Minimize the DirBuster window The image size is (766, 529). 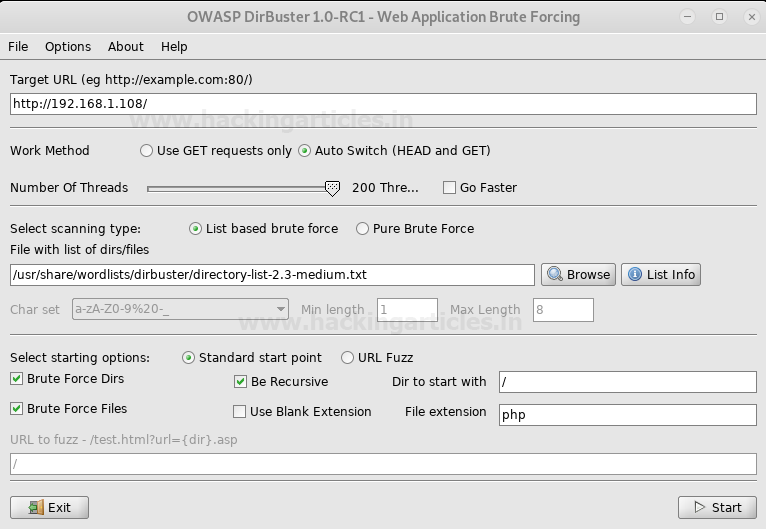coord(687,17)
